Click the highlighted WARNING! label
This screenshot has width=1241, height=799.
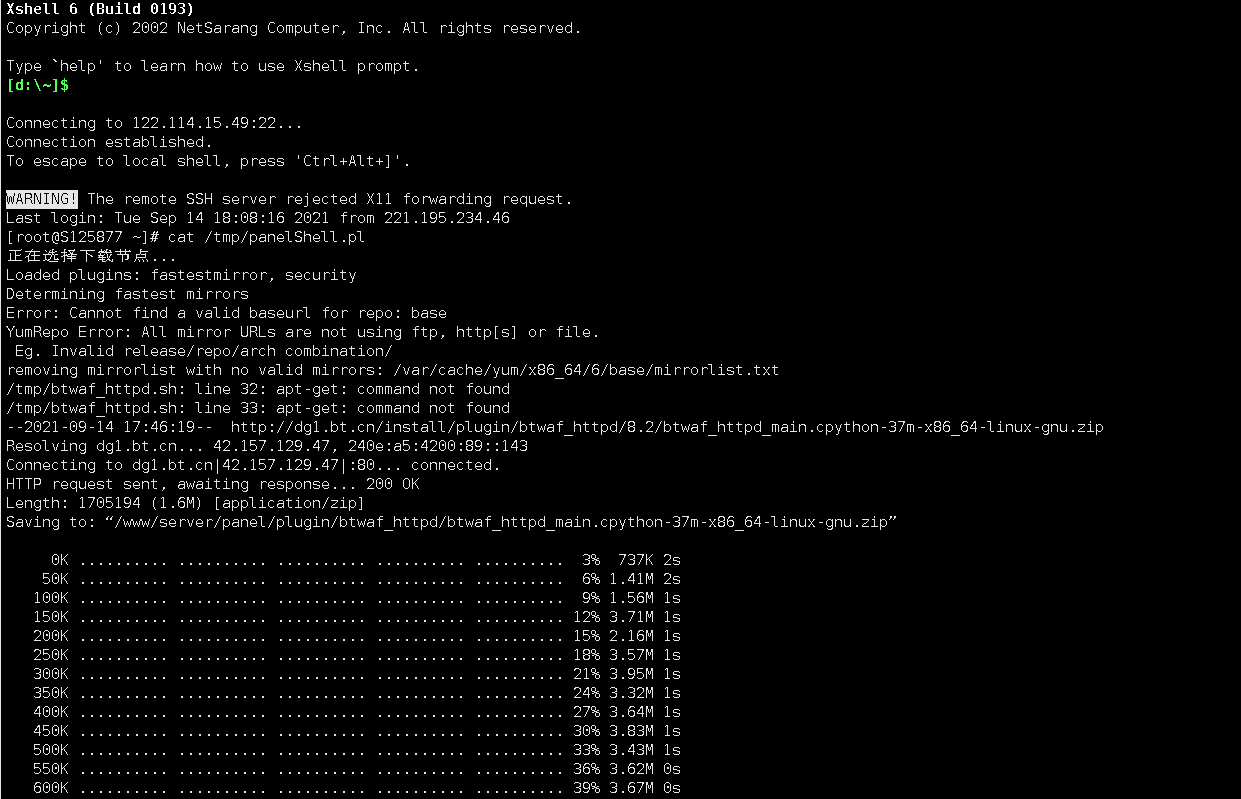(x=42, y=199)
